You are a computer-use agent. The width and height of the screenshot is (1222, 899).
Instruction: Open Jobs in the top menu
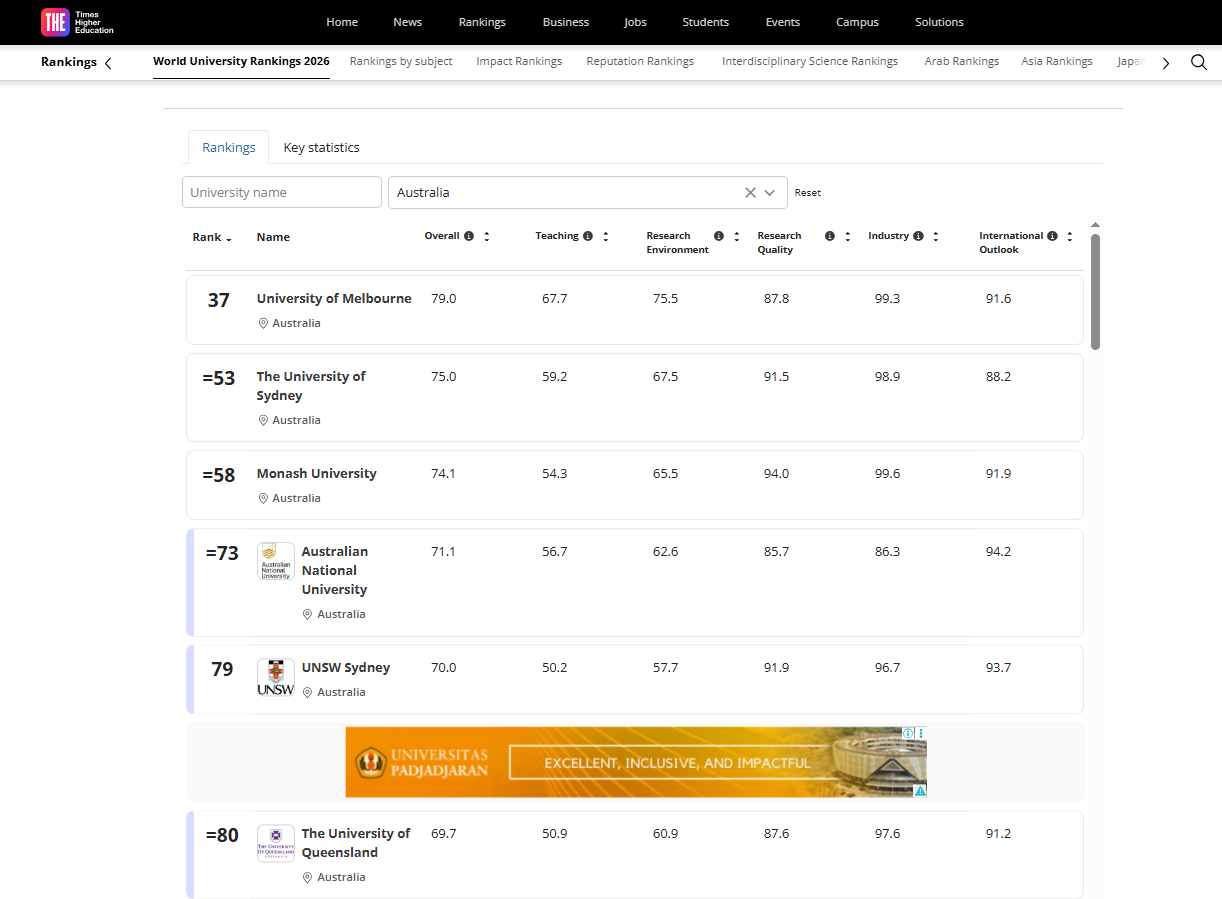pyautogui.click(x=635, y=22)
